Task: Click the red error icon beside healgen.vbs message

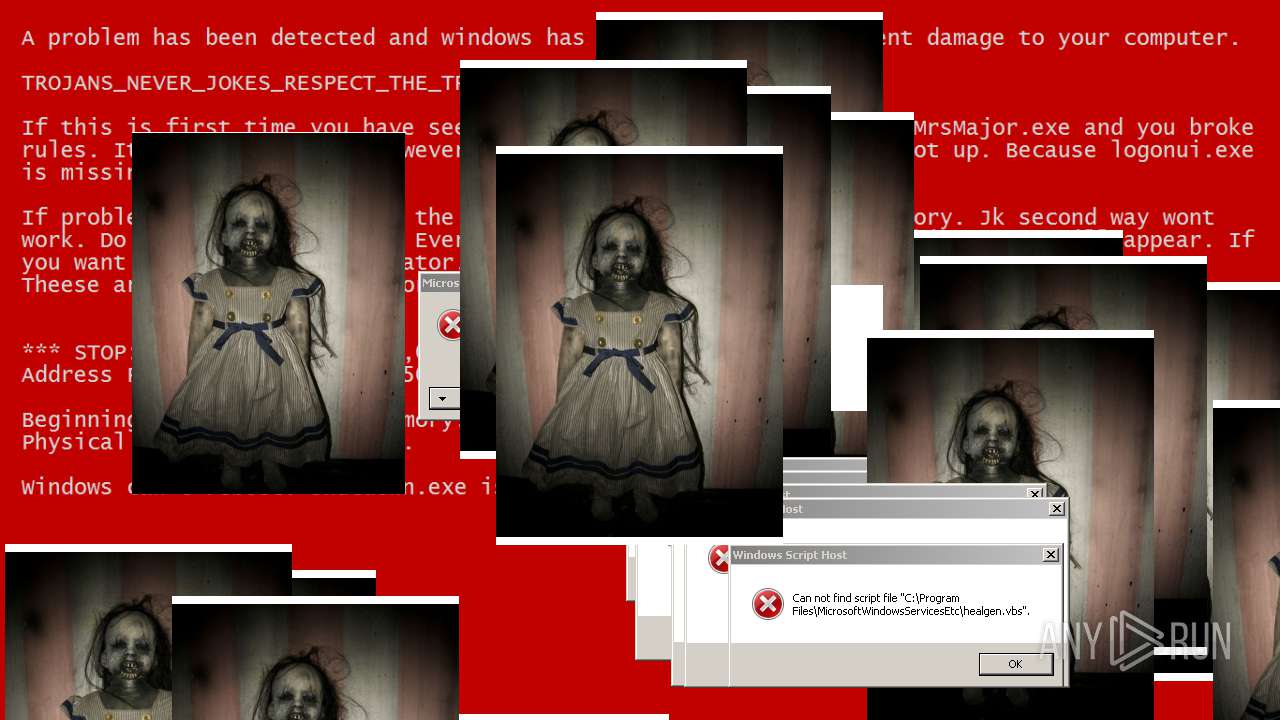Action: pos(768,603)
